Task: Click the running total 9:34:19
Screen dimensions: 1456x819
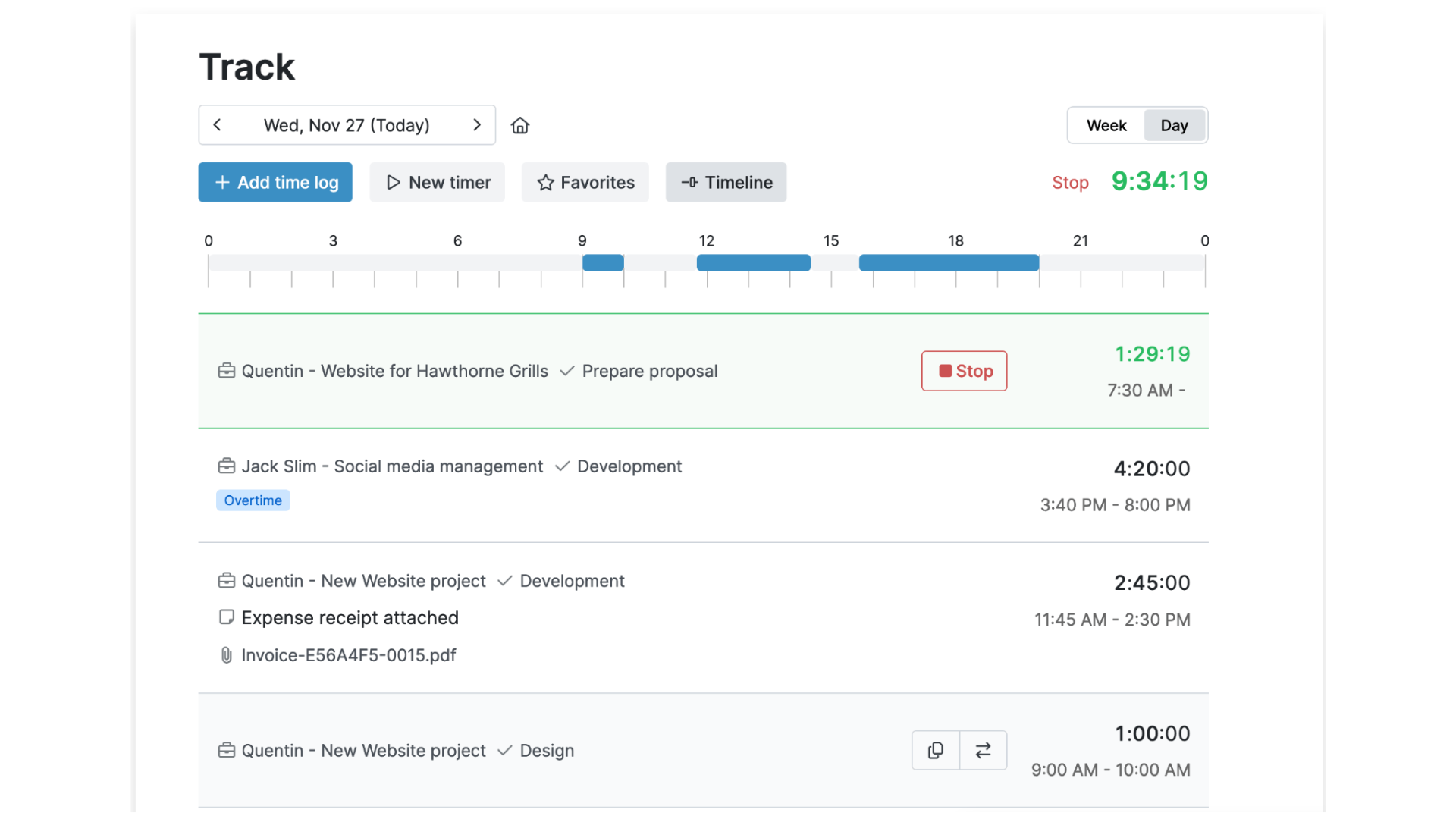Action: (1159, 181)
